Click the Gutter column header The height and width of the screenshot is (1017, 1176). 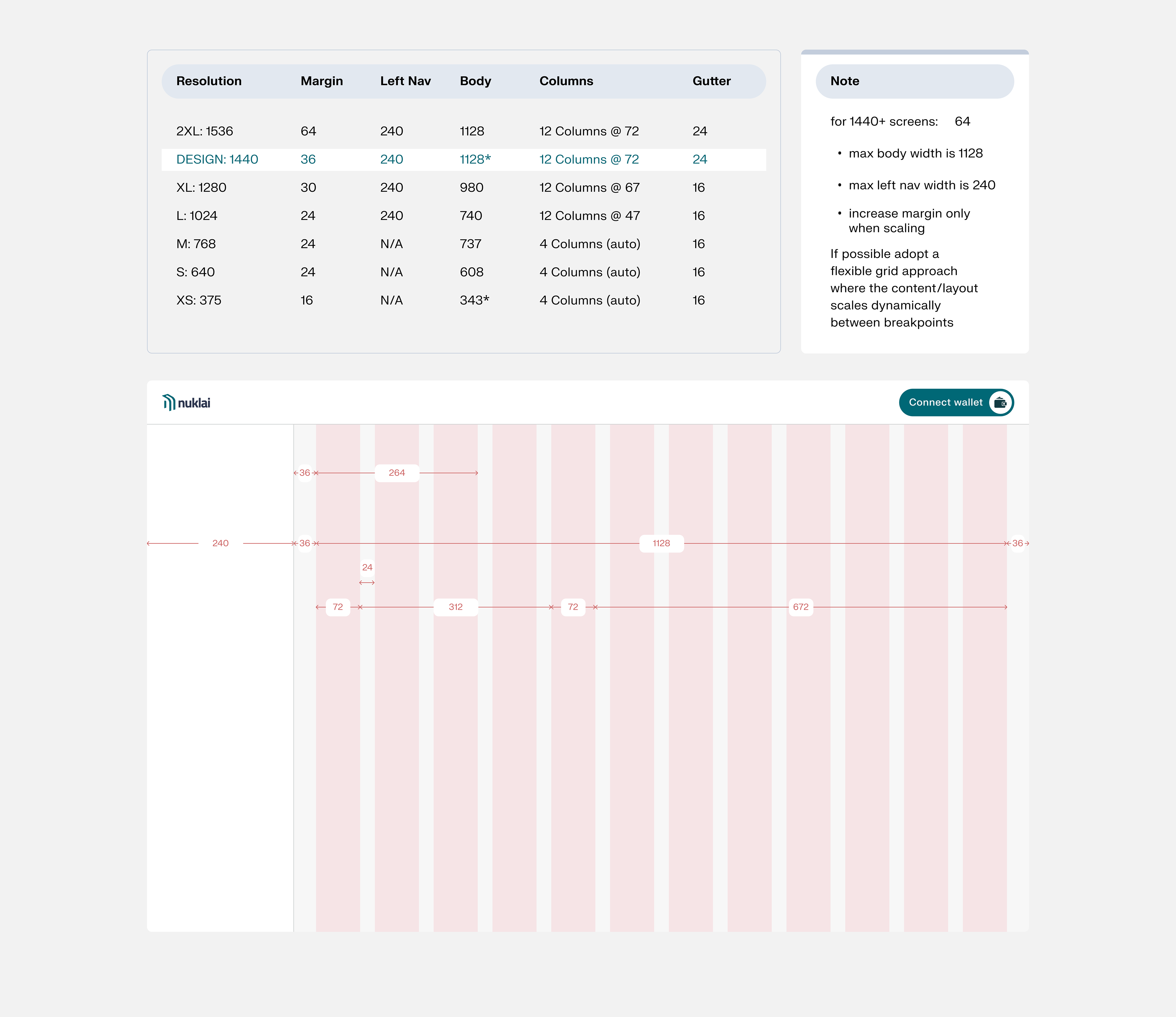712,81
